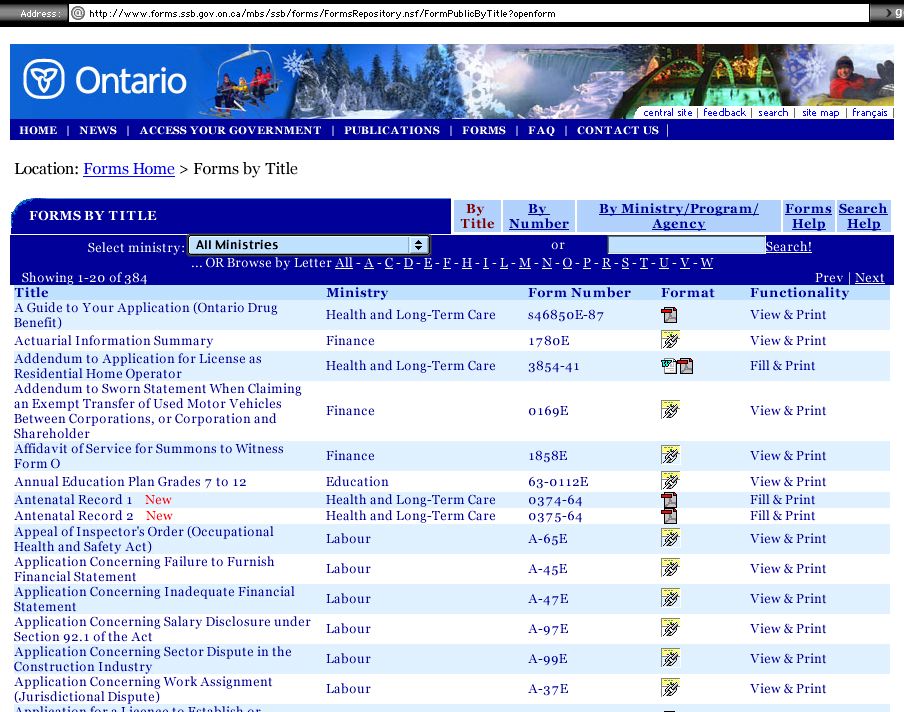Open the Forms Help tab

808,216
